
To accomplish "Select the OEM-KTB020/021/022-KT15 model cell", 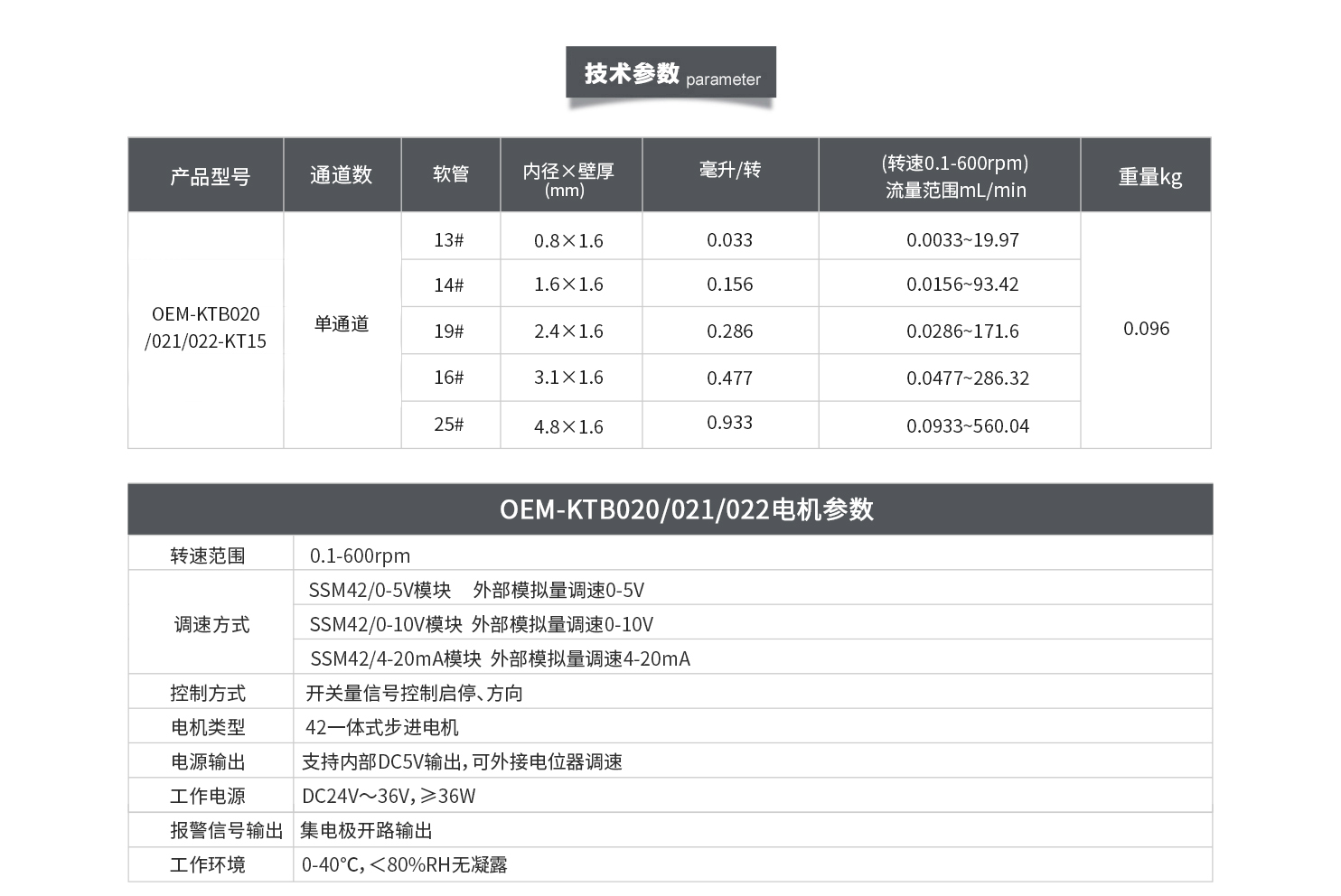I will coord(206,328).
